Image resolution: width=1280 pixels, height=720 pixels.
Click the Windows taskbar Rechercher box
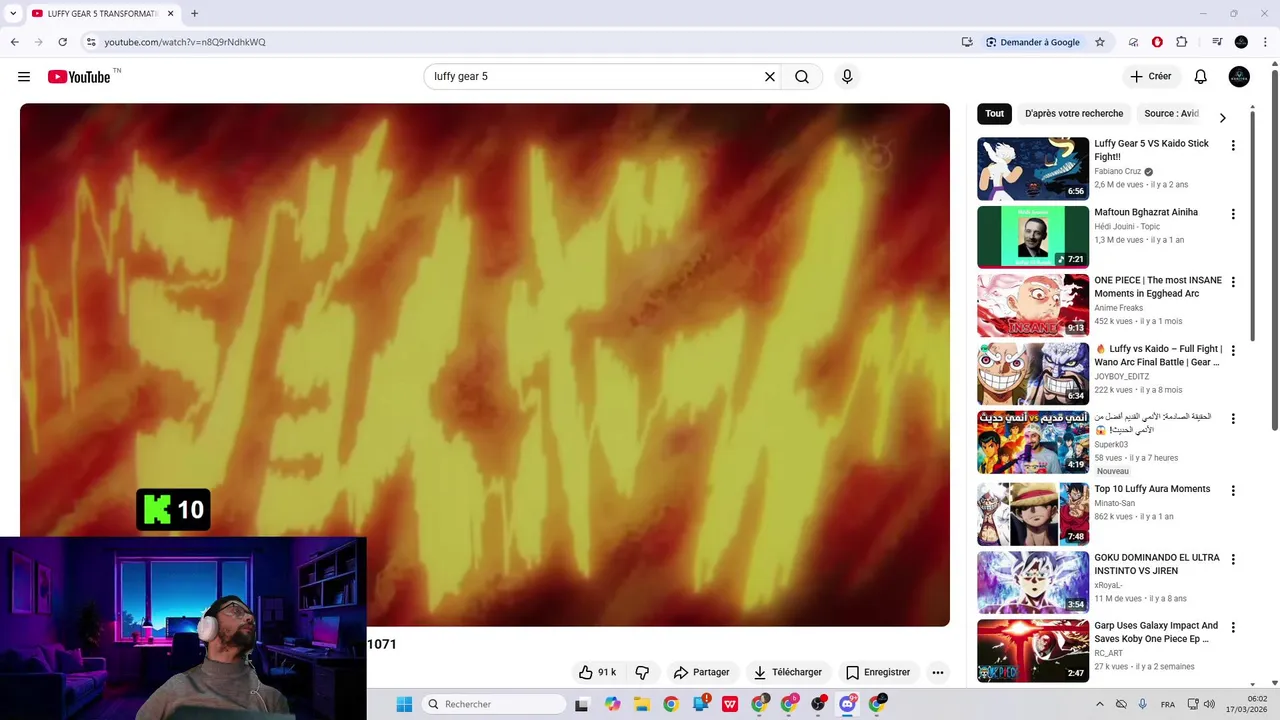click(493, 704)
